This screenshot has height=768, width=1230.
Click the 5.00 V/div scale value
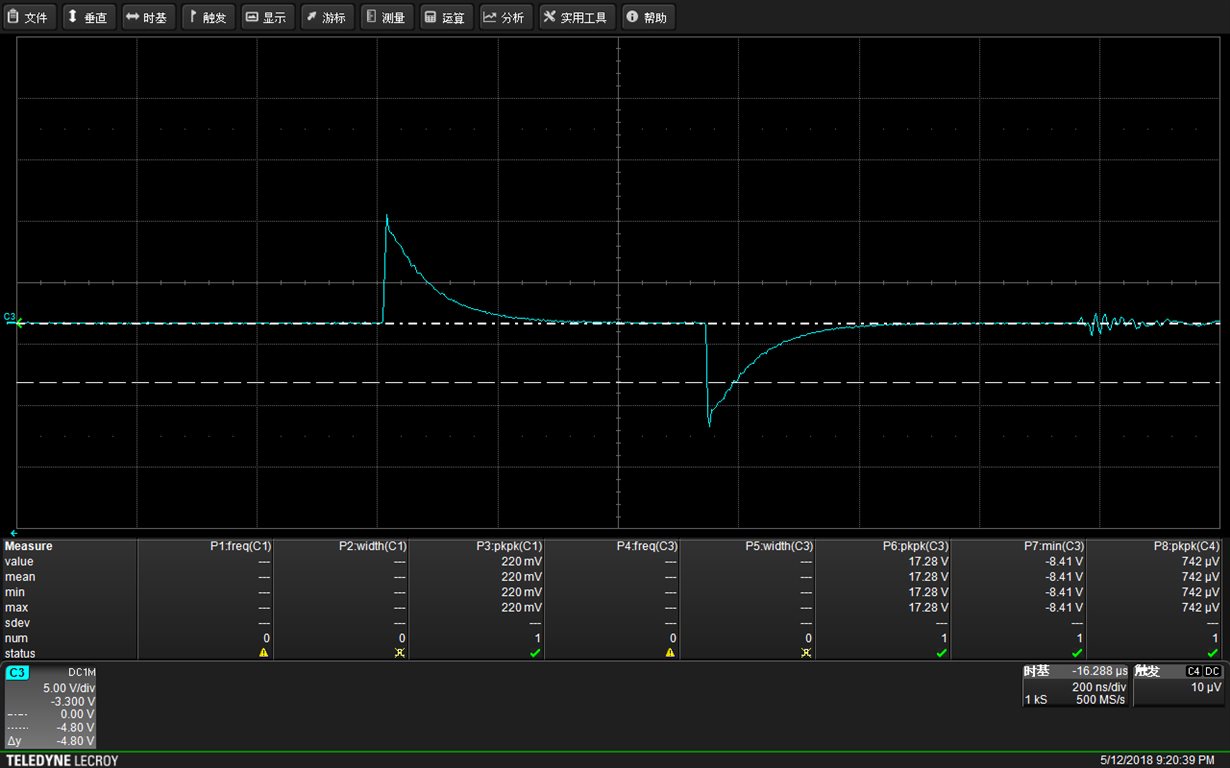tap(69, 688)
